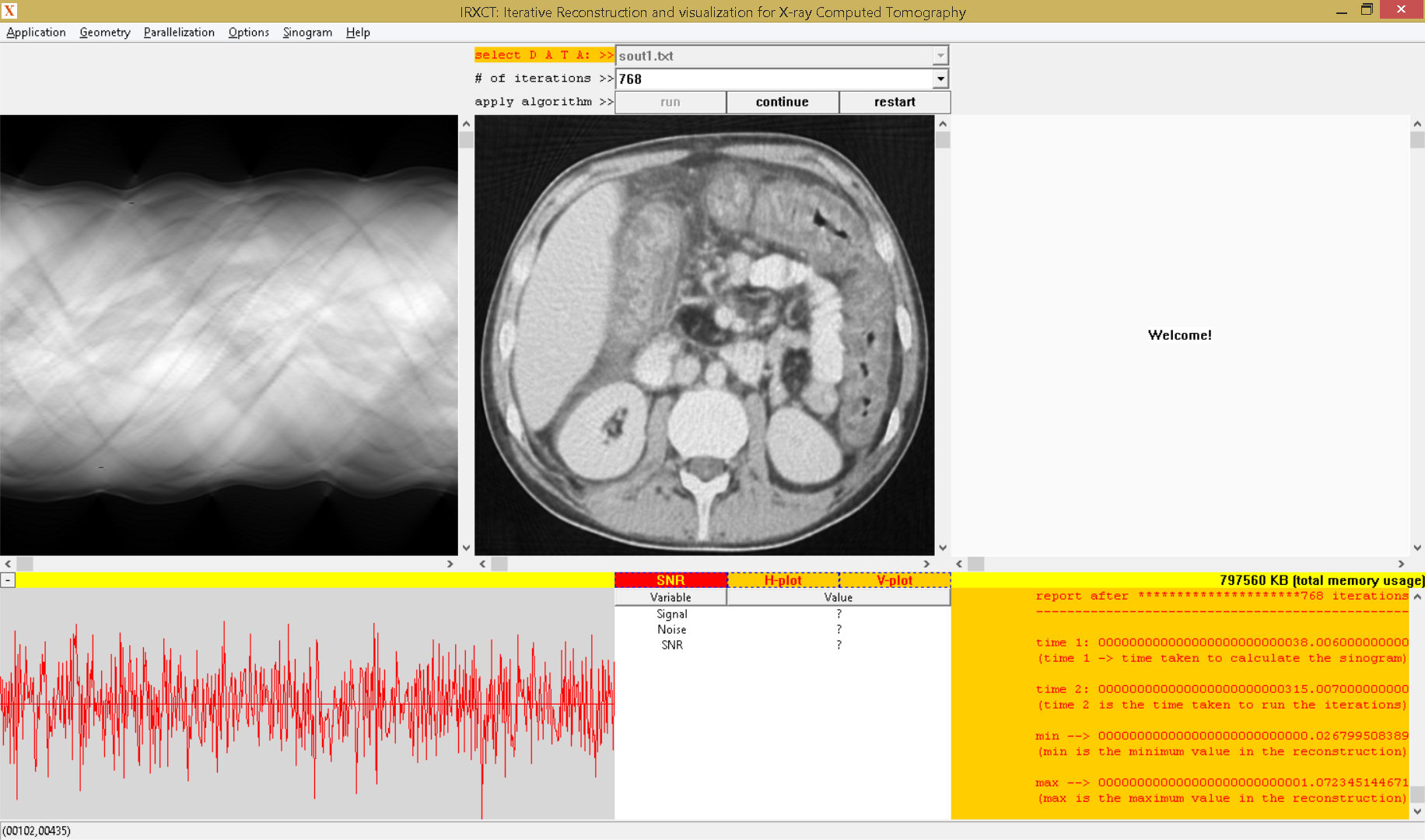Switch to the H-plot tab

(783, 580)
